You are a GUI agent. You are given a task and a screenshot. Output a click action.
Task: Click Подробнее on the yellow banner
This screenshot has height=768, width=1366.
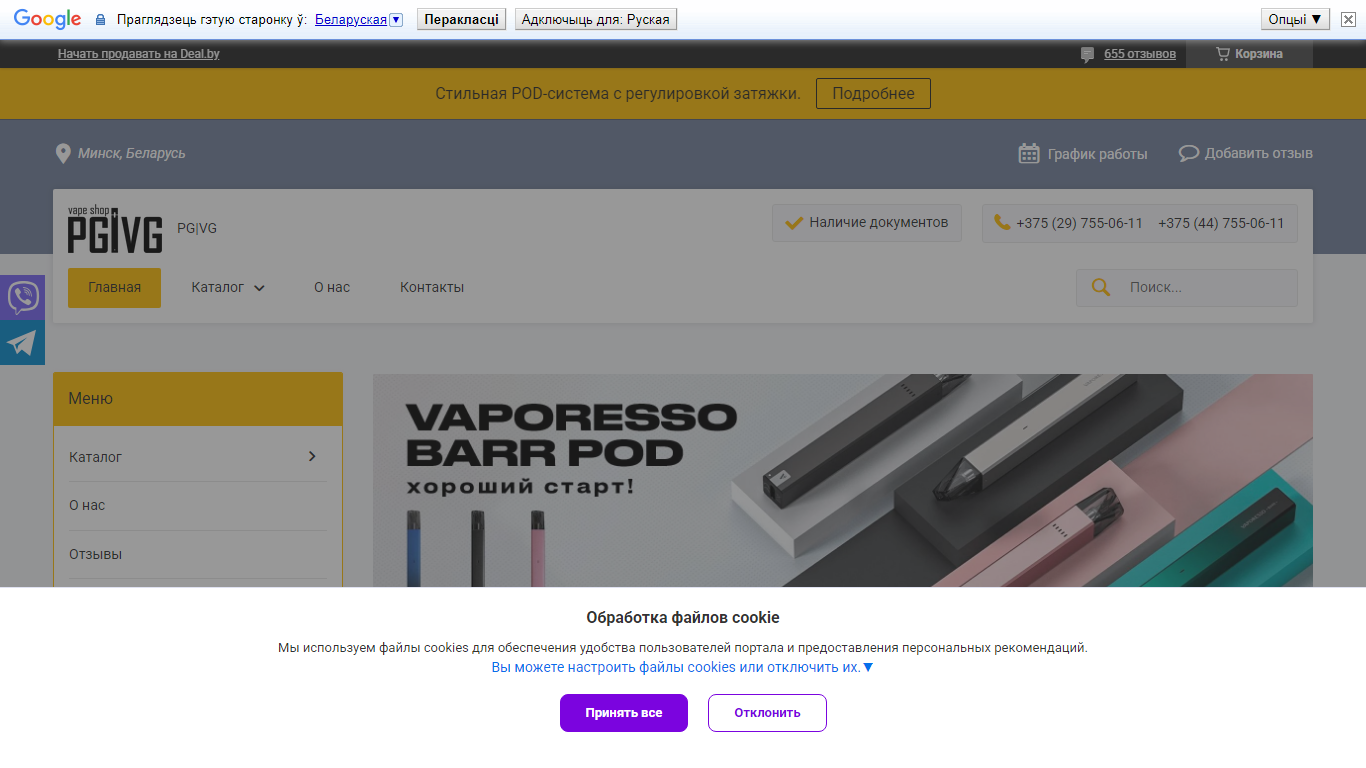(x=873, y=94)
